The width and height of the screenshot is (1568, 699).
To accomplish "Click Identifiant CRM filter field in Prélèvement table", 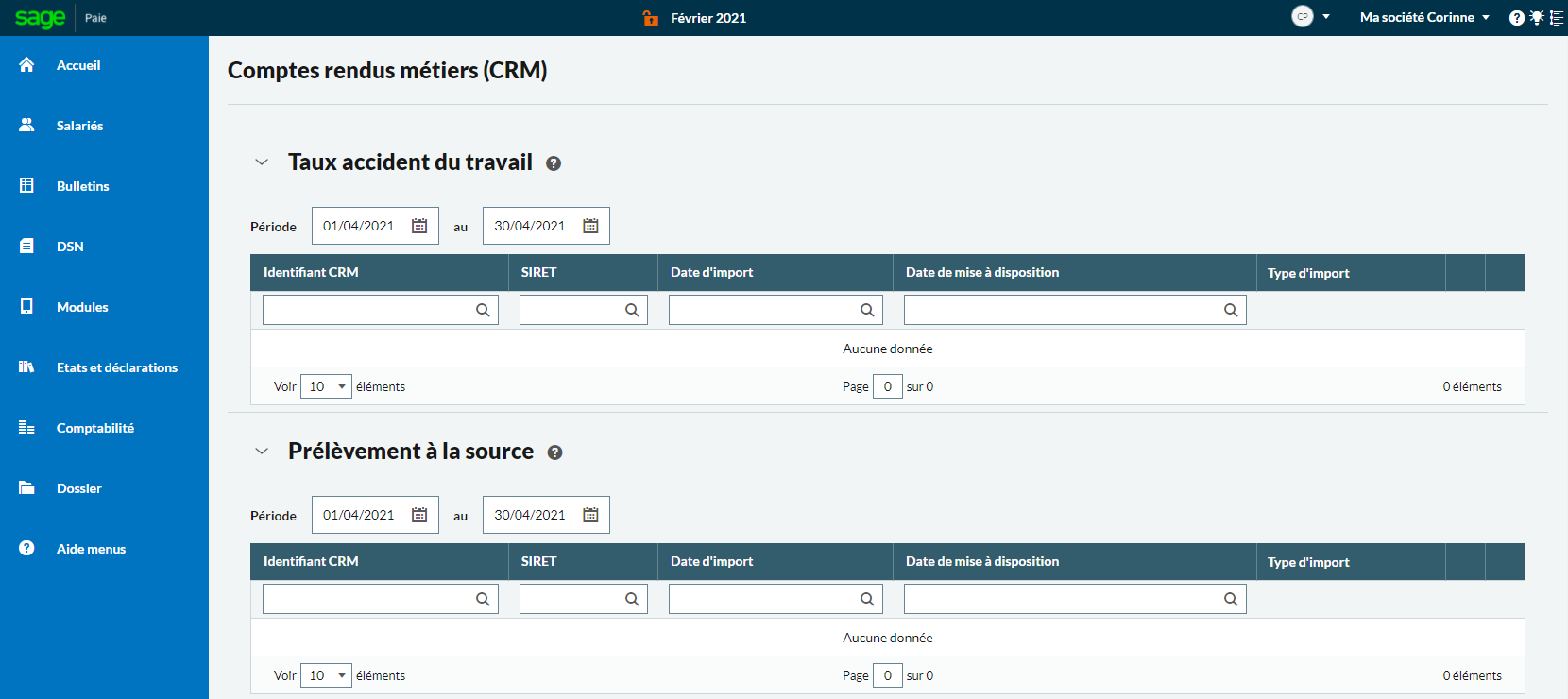I will pos(381,599).
